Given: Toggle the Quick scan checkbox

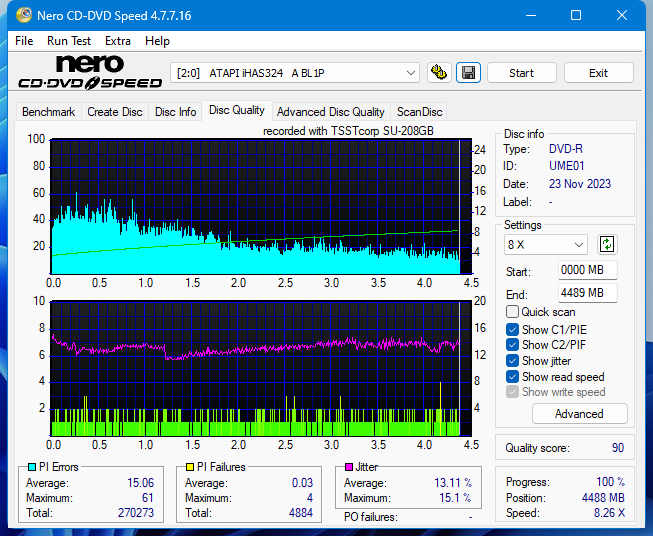Looking at the screenshot, I should [x=512, y=312].
